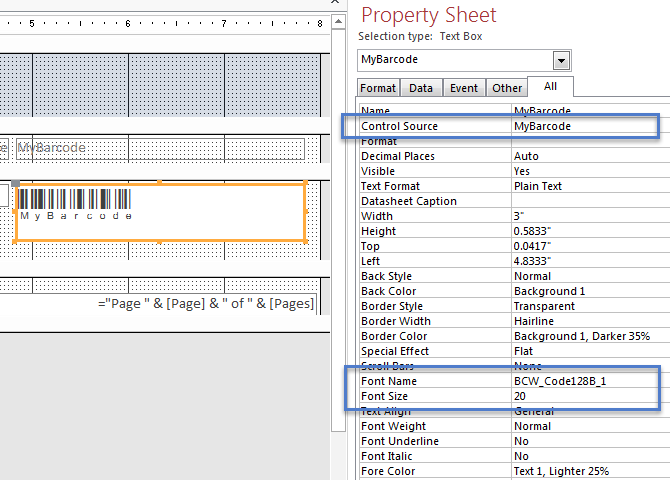This screenshot has height=480, width=670.
Task: Click the Font Name property label
Action: [x=389, y=381]
